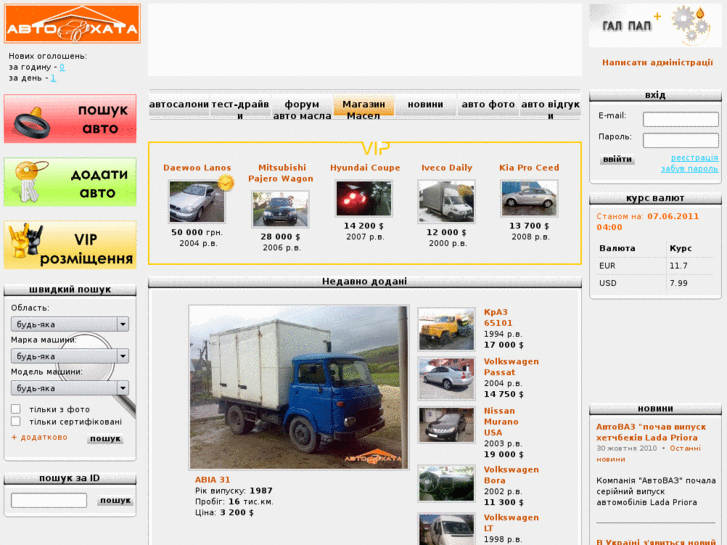Click the new ads за годину count link

(x=62, y=67)
